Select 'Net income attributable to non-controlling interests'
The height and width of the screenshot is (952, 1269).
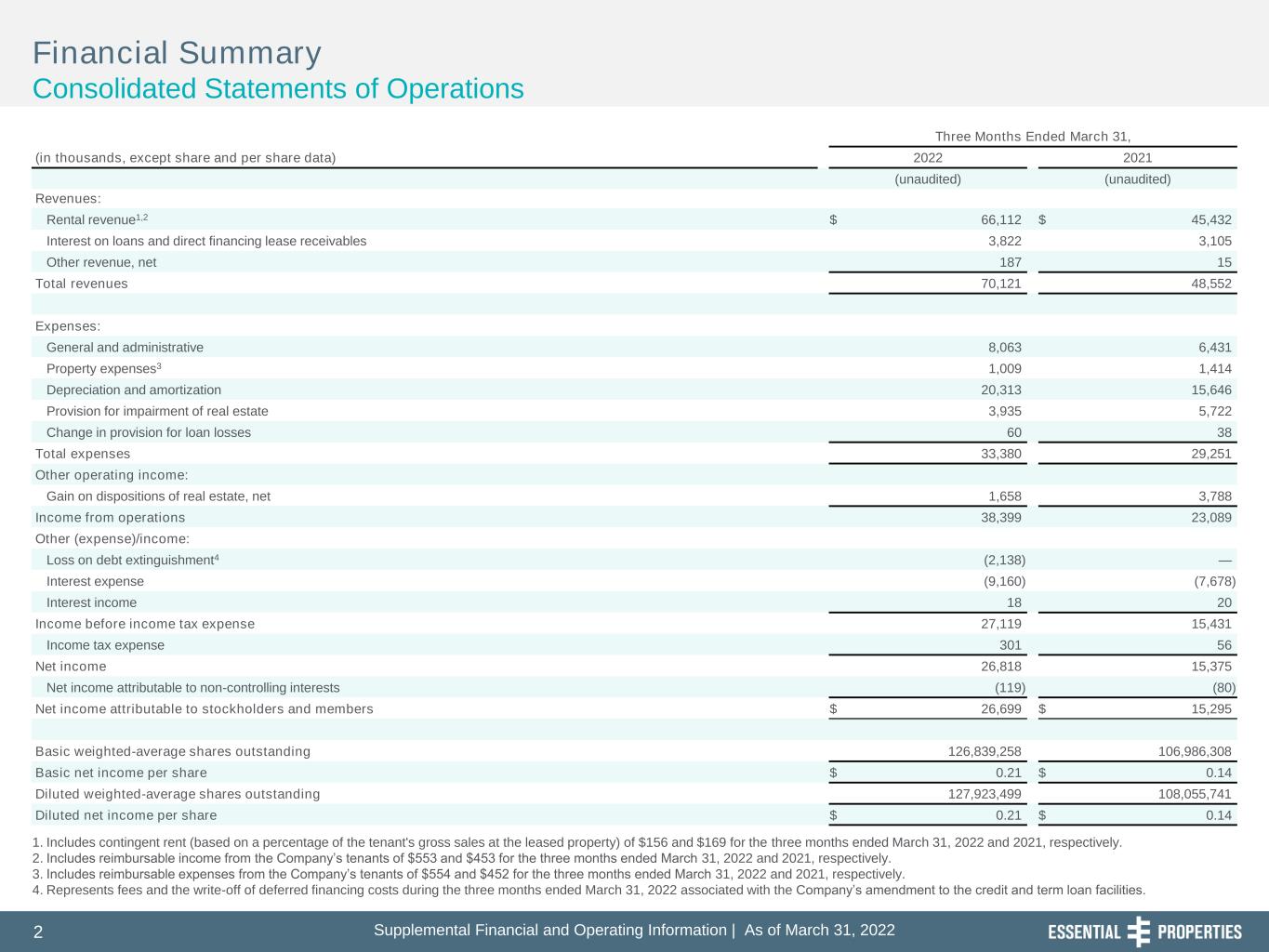[x=193, y=688]
